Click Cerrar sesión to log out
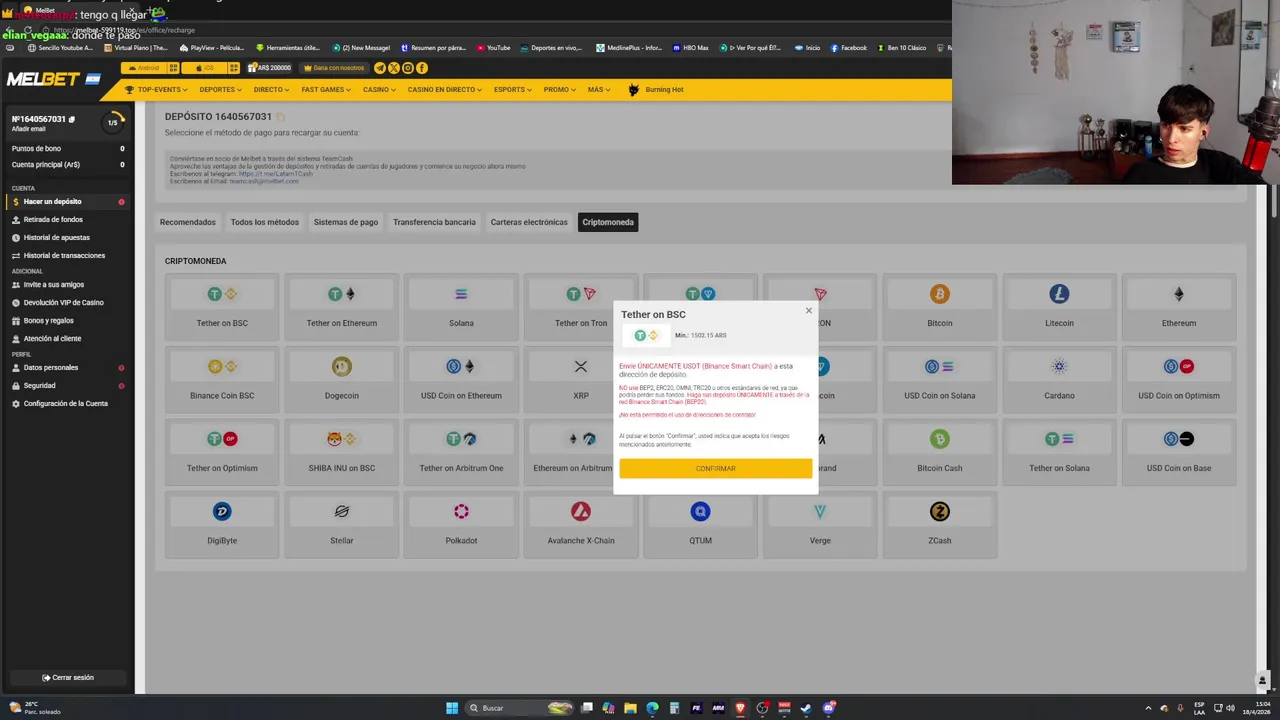Viewport: 1280px width, 720px height. pos(67,678)
